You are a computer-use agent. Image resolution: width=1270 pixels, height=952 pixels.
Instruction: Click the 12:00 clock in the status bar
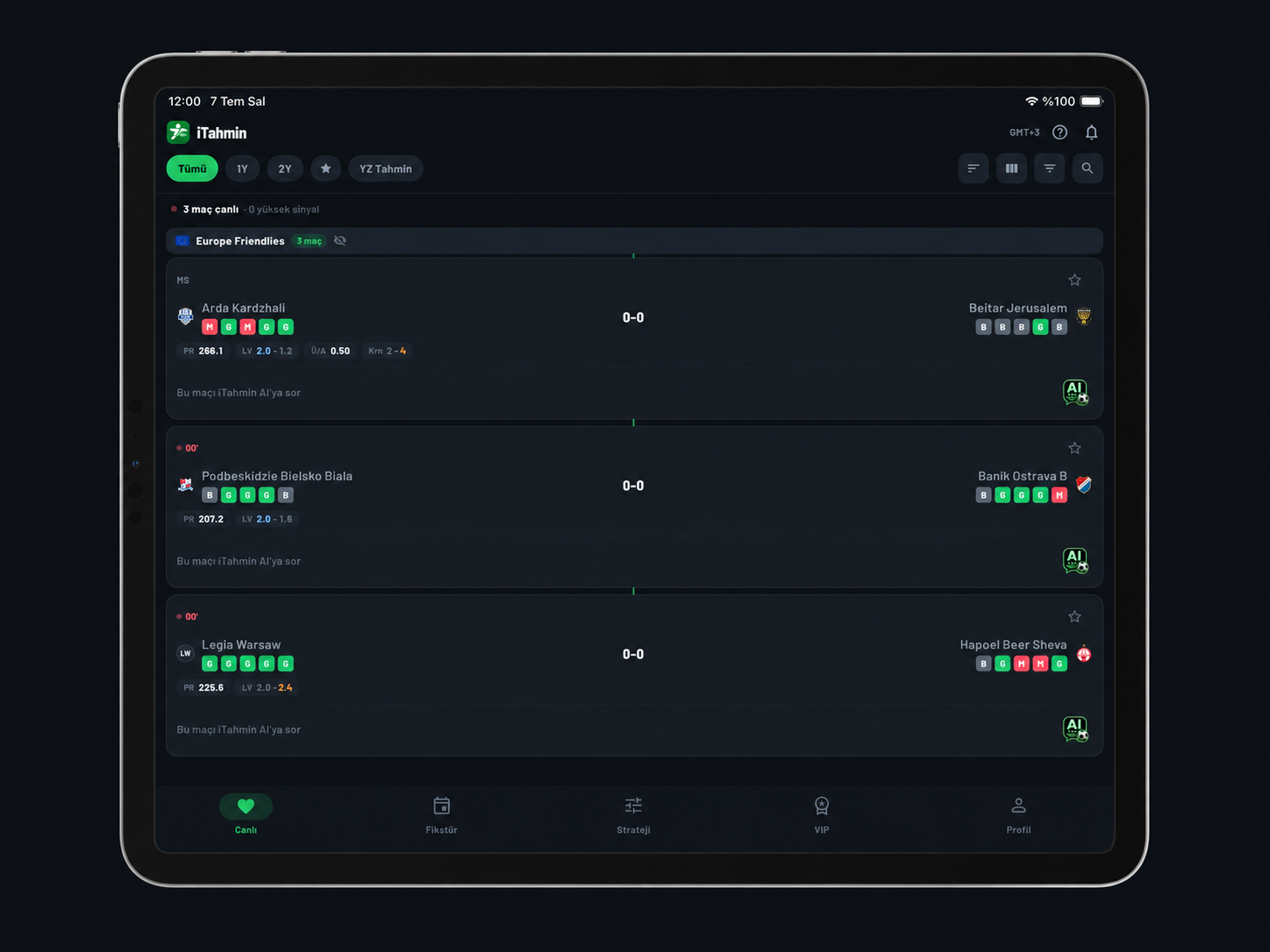coord(184,102)
